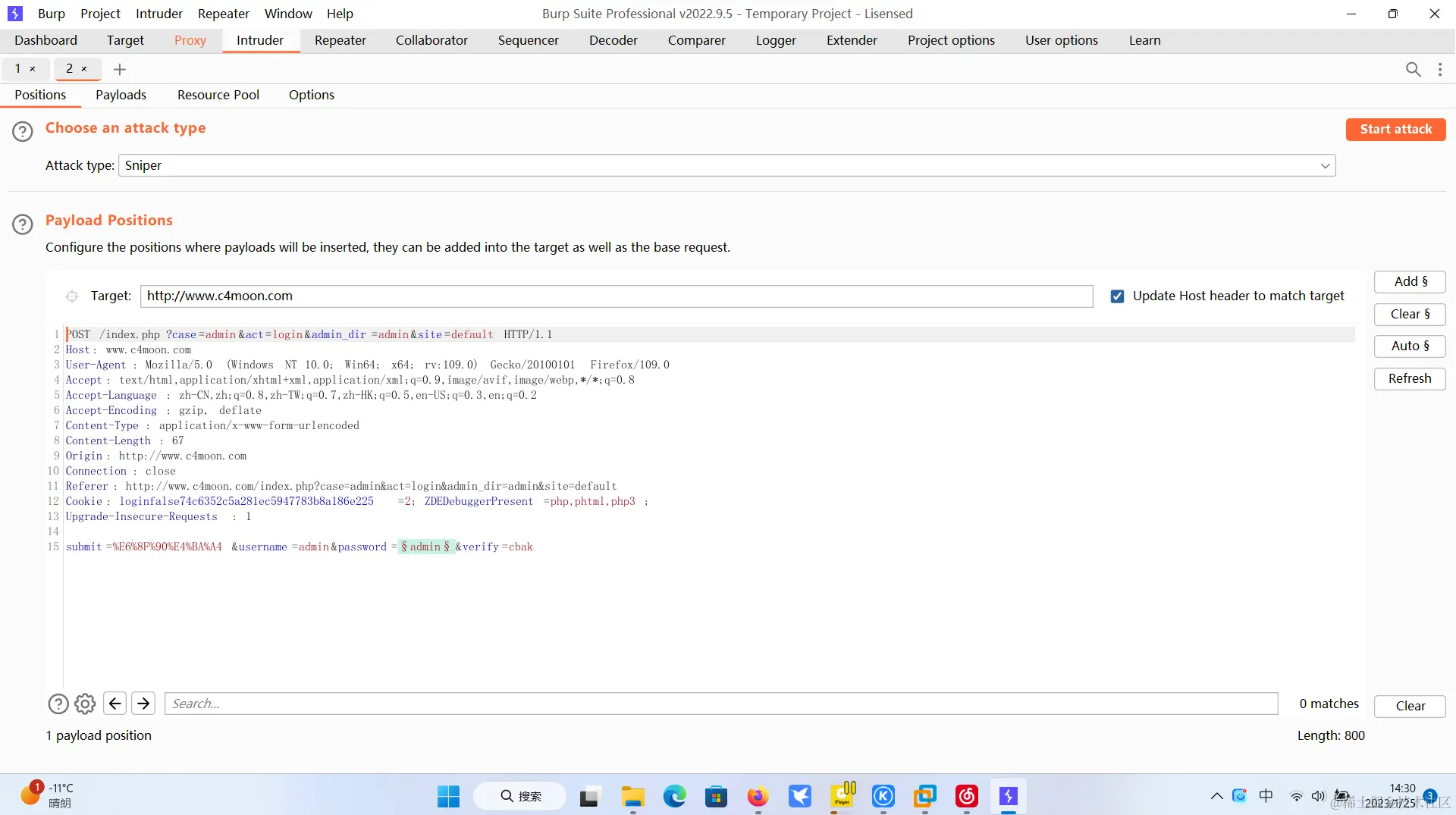This screenshot has height=815, width=1456.
Task: Click the Add § button
Action: tap(1410, 282)
